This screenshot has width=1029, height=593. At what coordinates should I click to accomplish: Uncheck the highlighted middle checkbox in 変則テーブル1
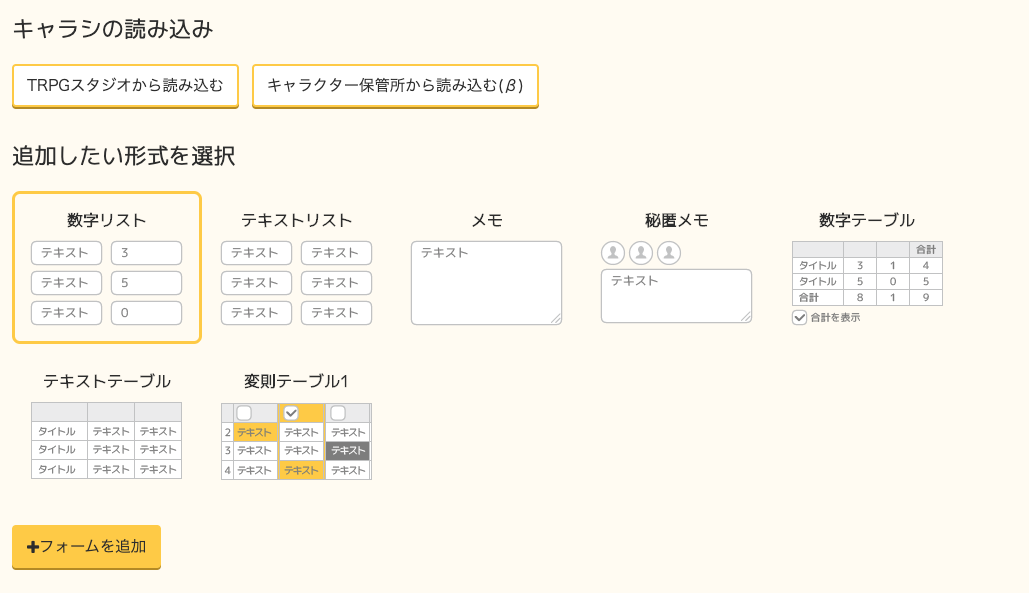[291, 413]
